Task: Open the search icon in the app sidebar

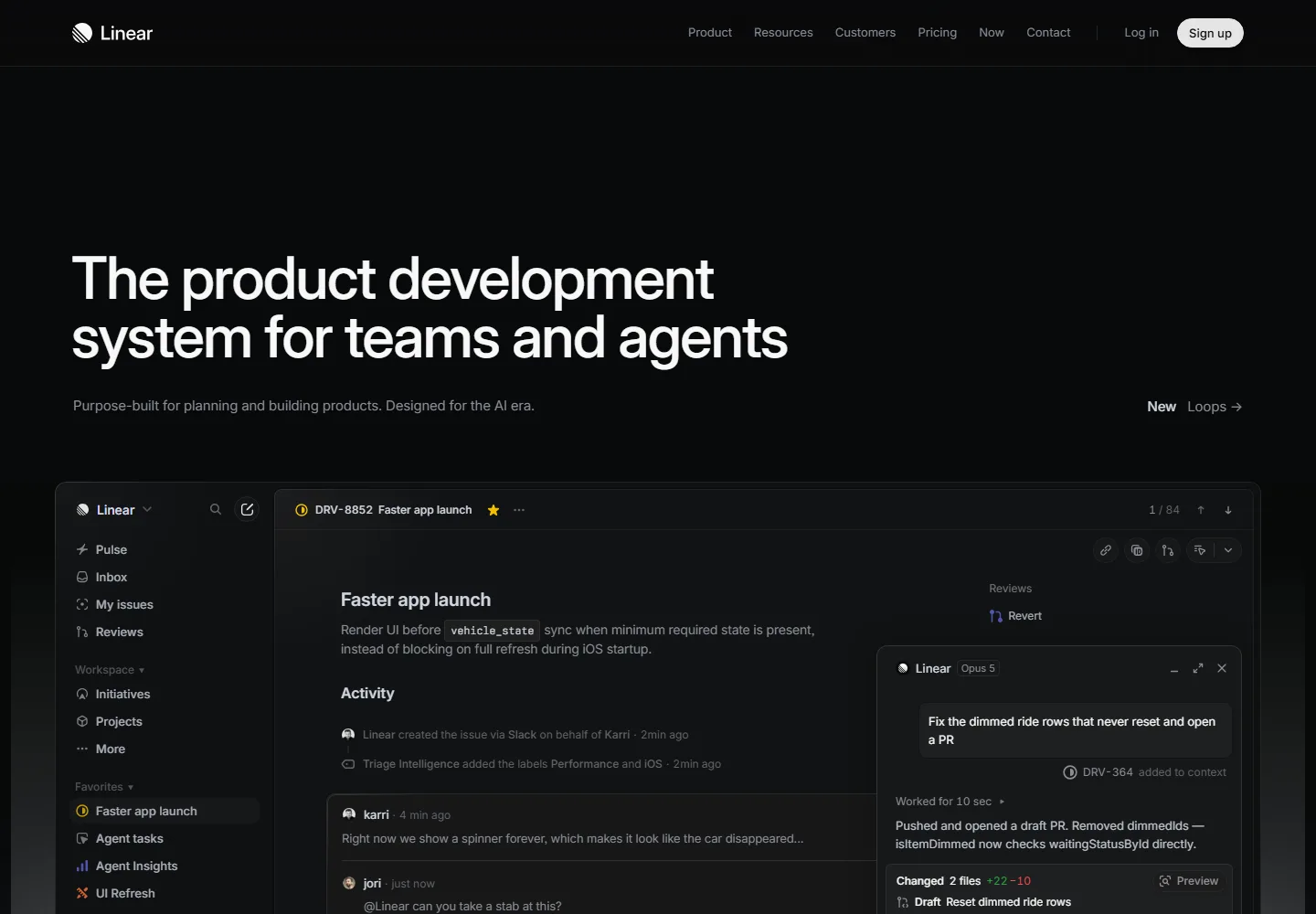Action: (216, 509)
